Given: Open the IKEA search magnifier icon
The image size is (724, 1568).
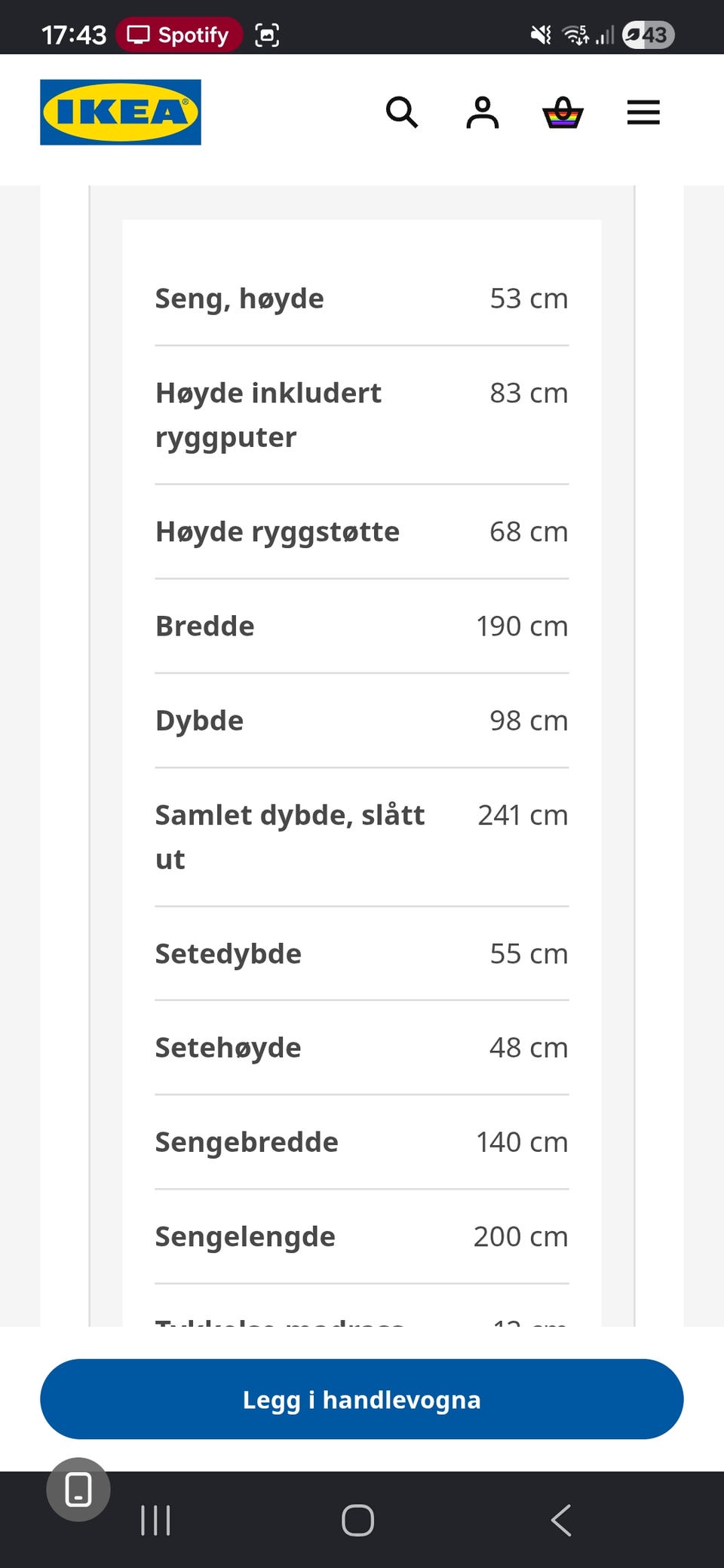Looking at the screenshot, I should point(402,112).
